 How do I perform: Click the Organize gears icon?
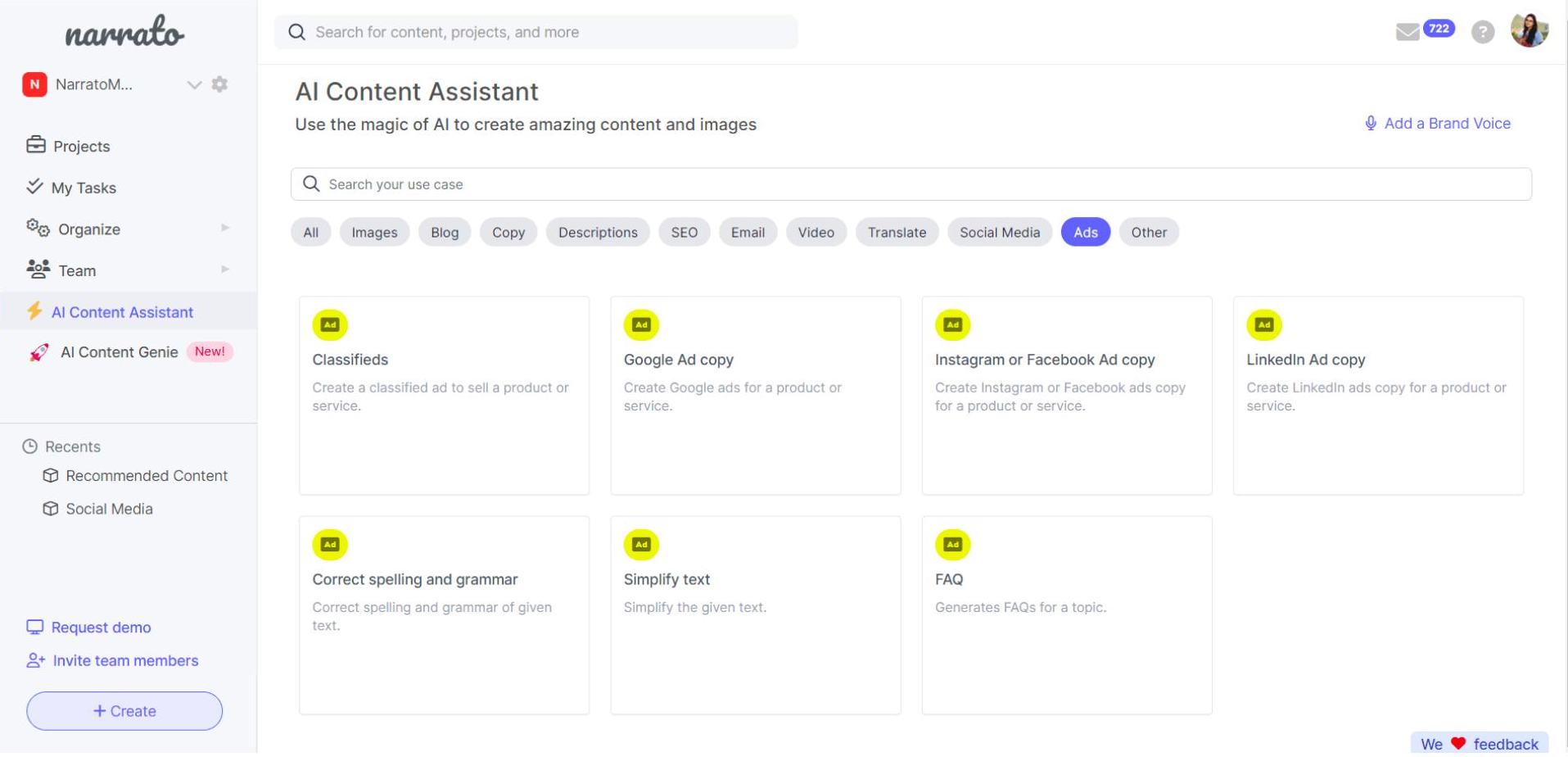pyautogui.click(x=38, y=228)
